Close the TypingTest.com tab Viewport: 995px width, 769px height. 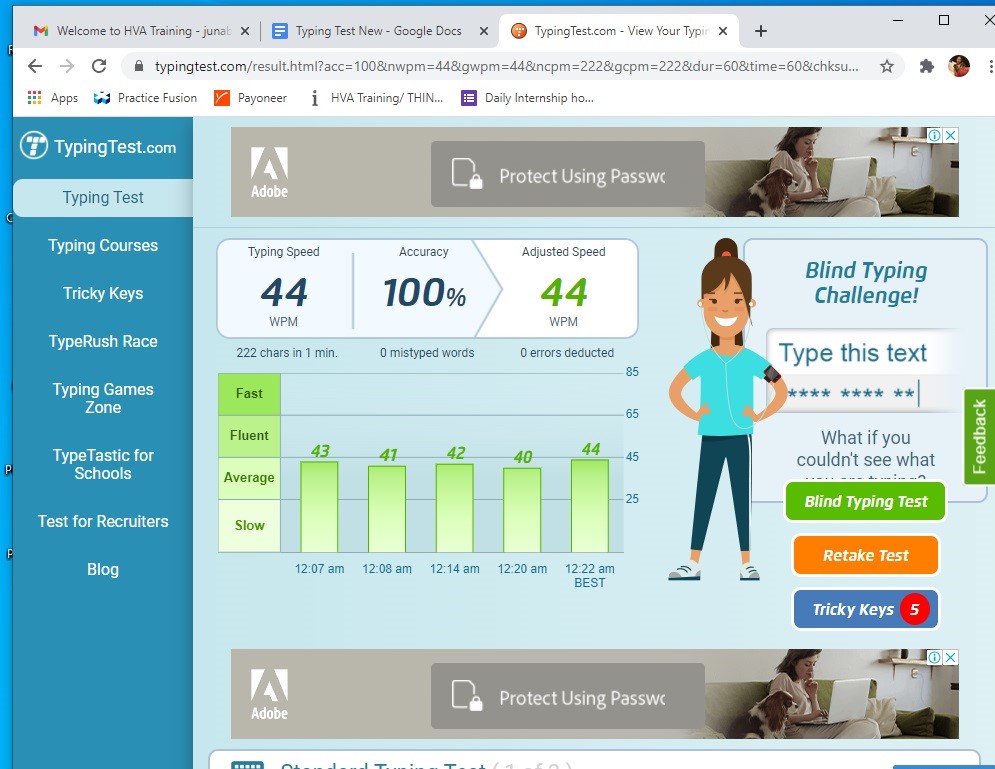[x=722, y=31]
